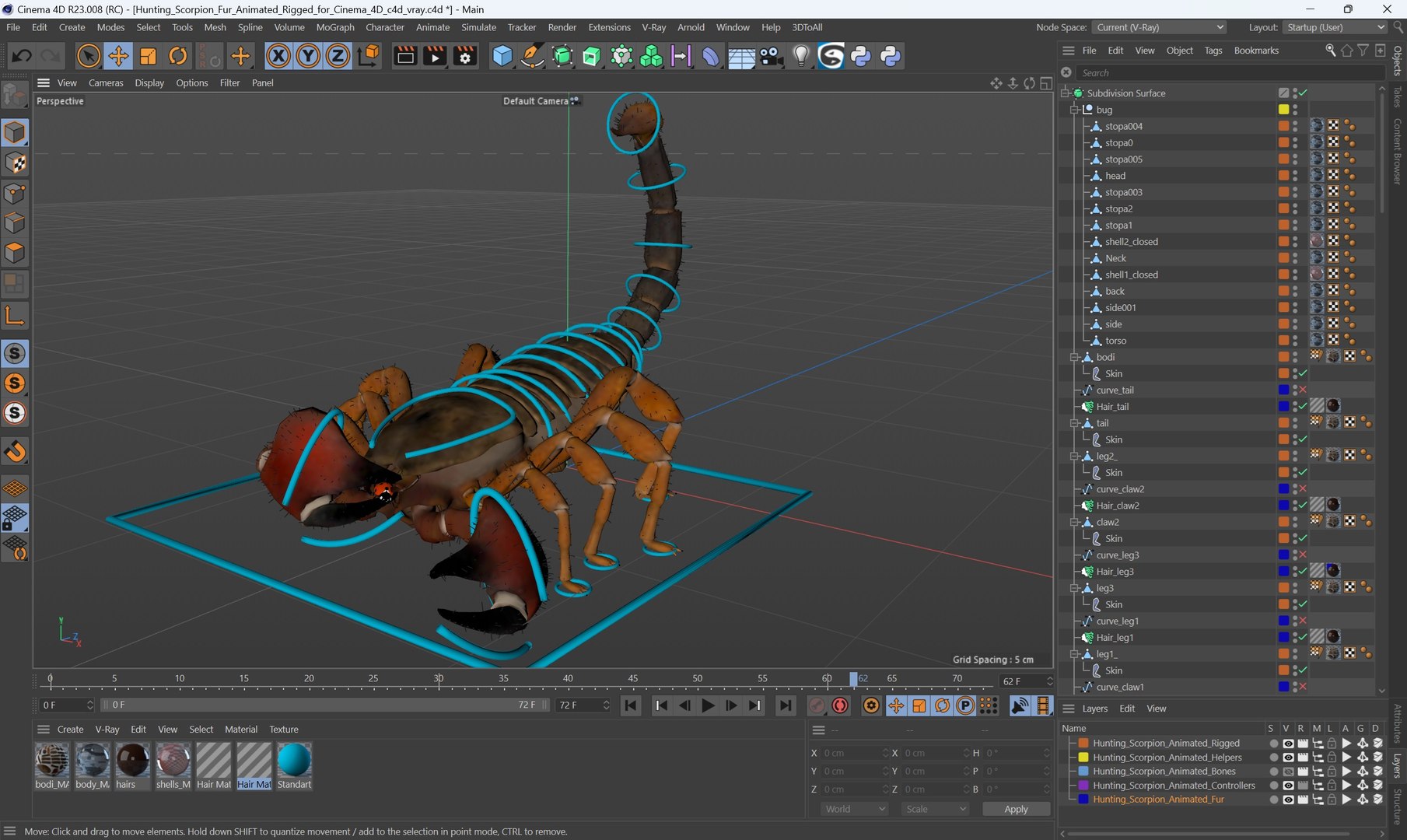Click the yellow layer color of bug object
This screenshot has height=840, width=1407.
point(1283,110)
